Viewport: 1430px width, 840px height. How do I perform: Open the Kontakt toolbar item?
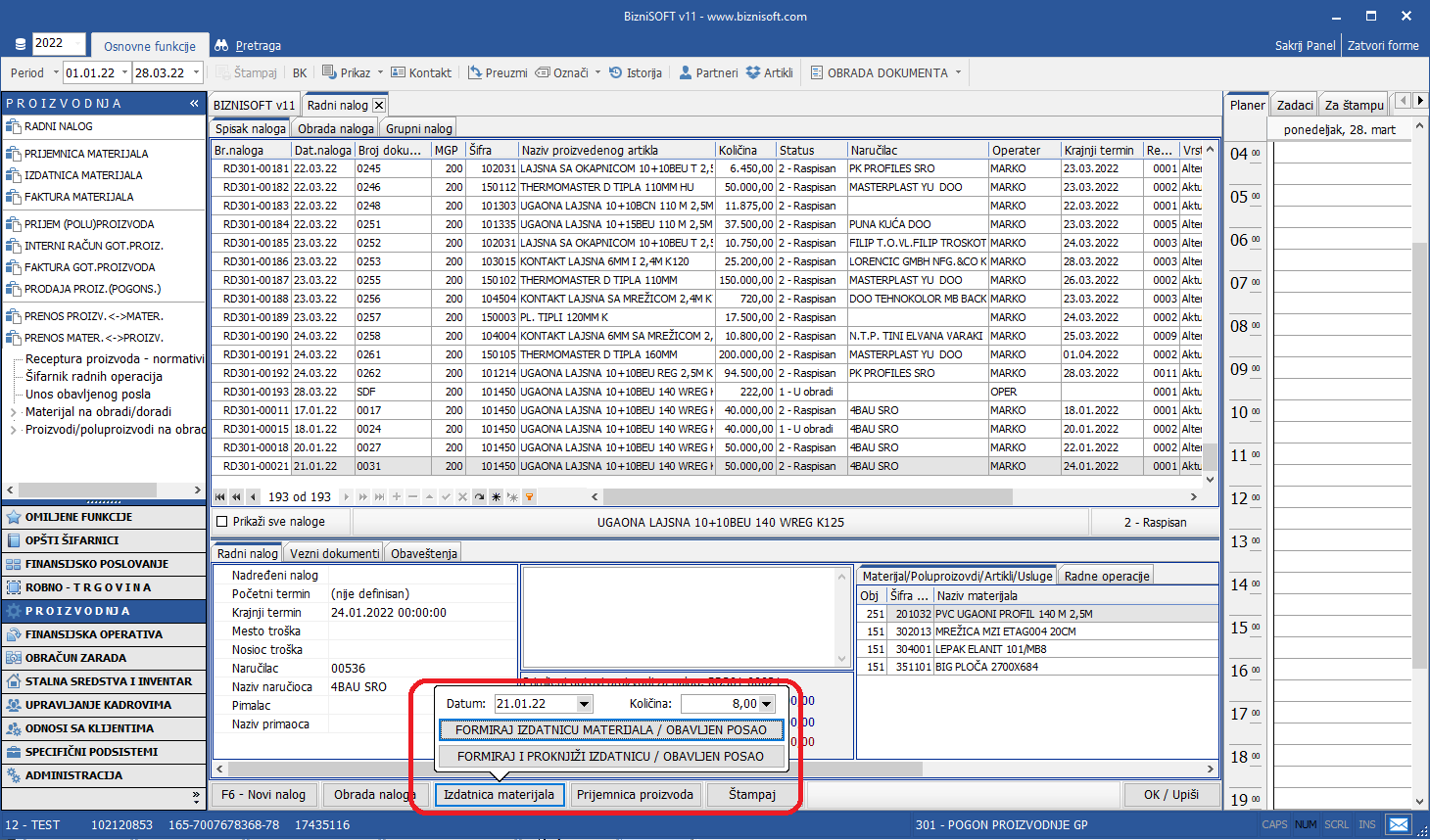421,72
